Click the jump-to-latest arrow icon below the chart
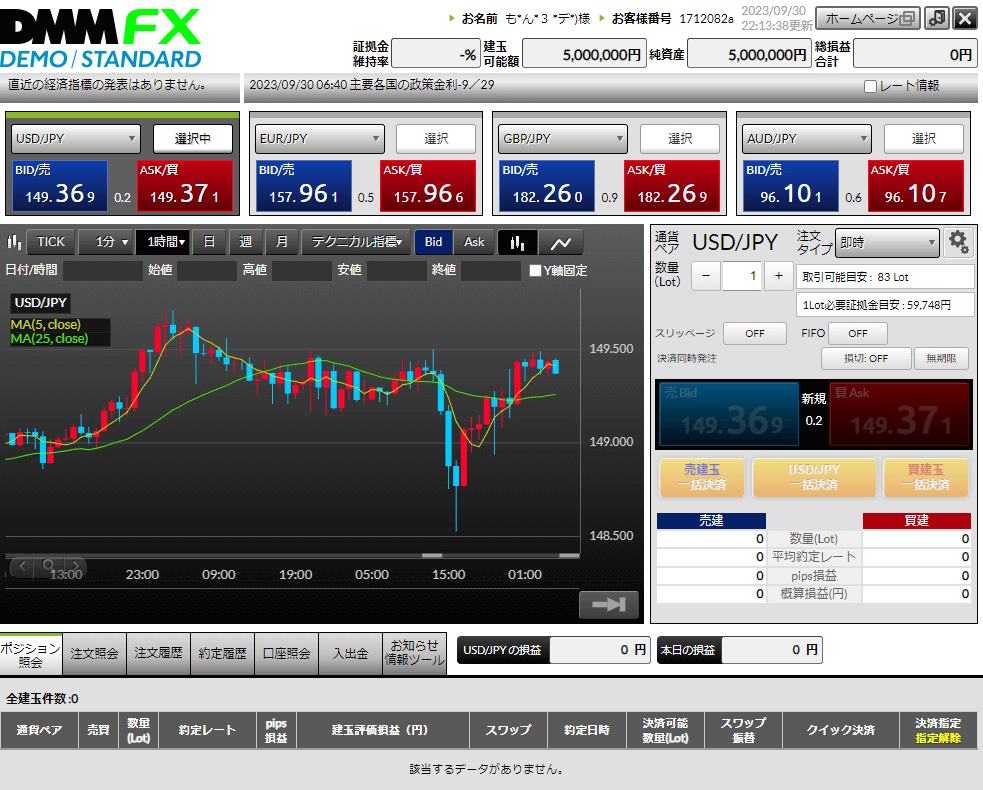Viewport: 983px width, 790px height. (608, 604)
